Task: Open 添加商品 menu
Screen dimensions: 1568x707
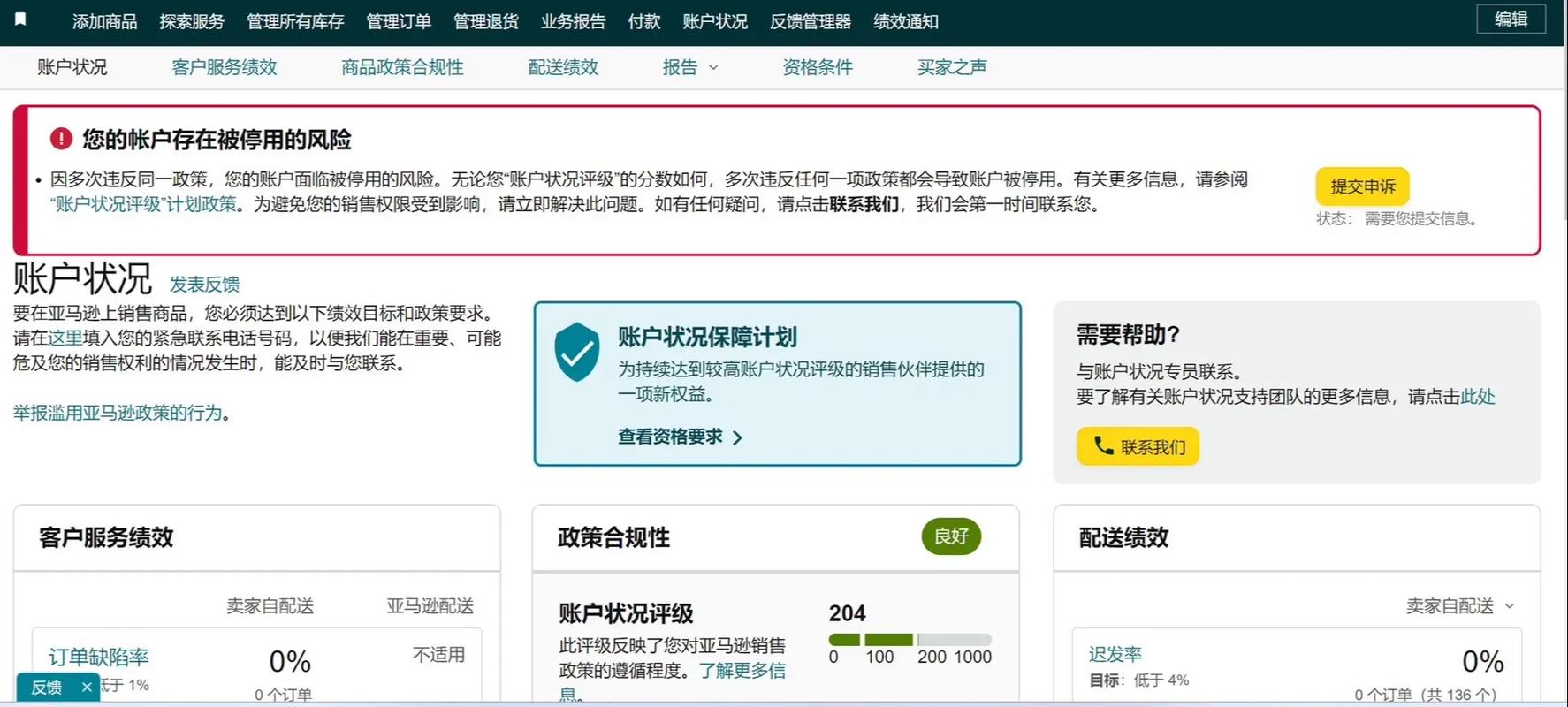Action: click(104, 21)
